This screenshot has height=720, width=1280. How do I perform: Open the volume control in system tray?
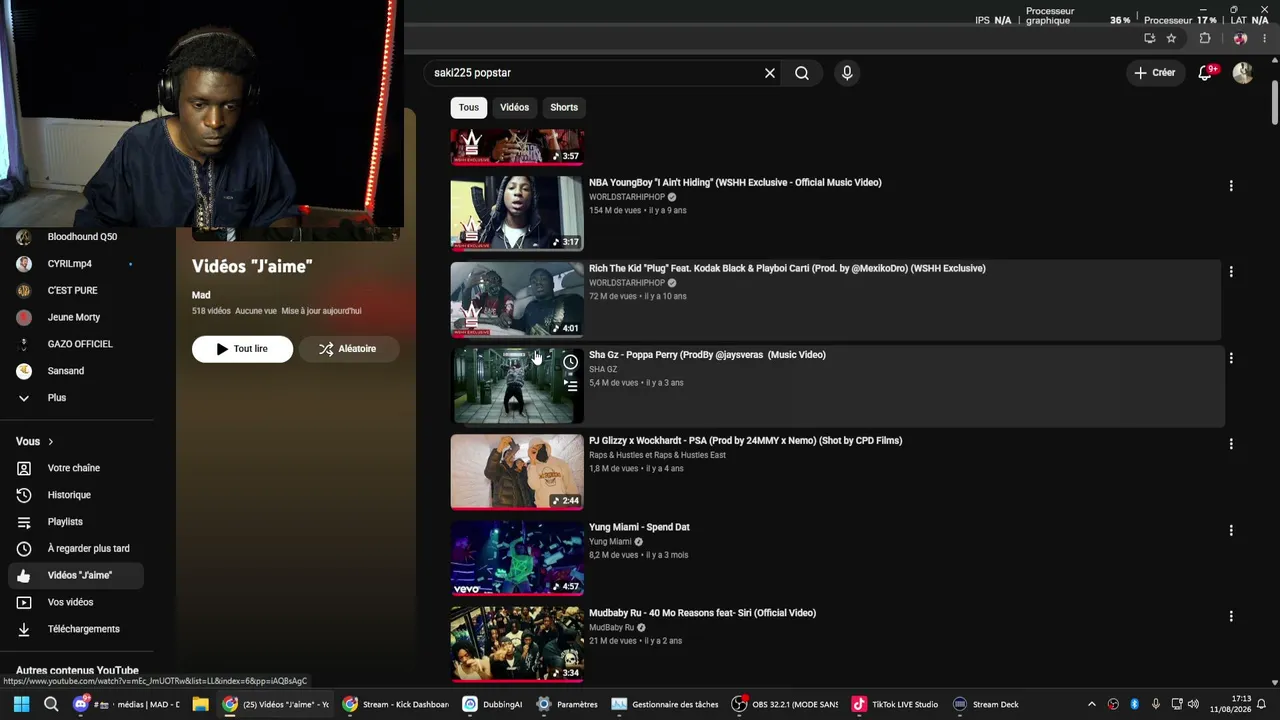[1193, 704]
